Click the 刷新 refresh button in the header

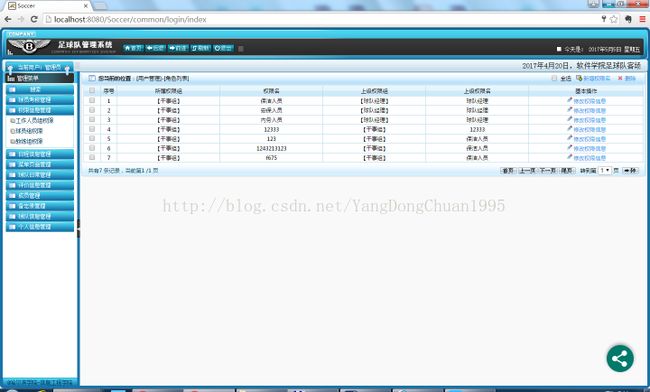201,48
